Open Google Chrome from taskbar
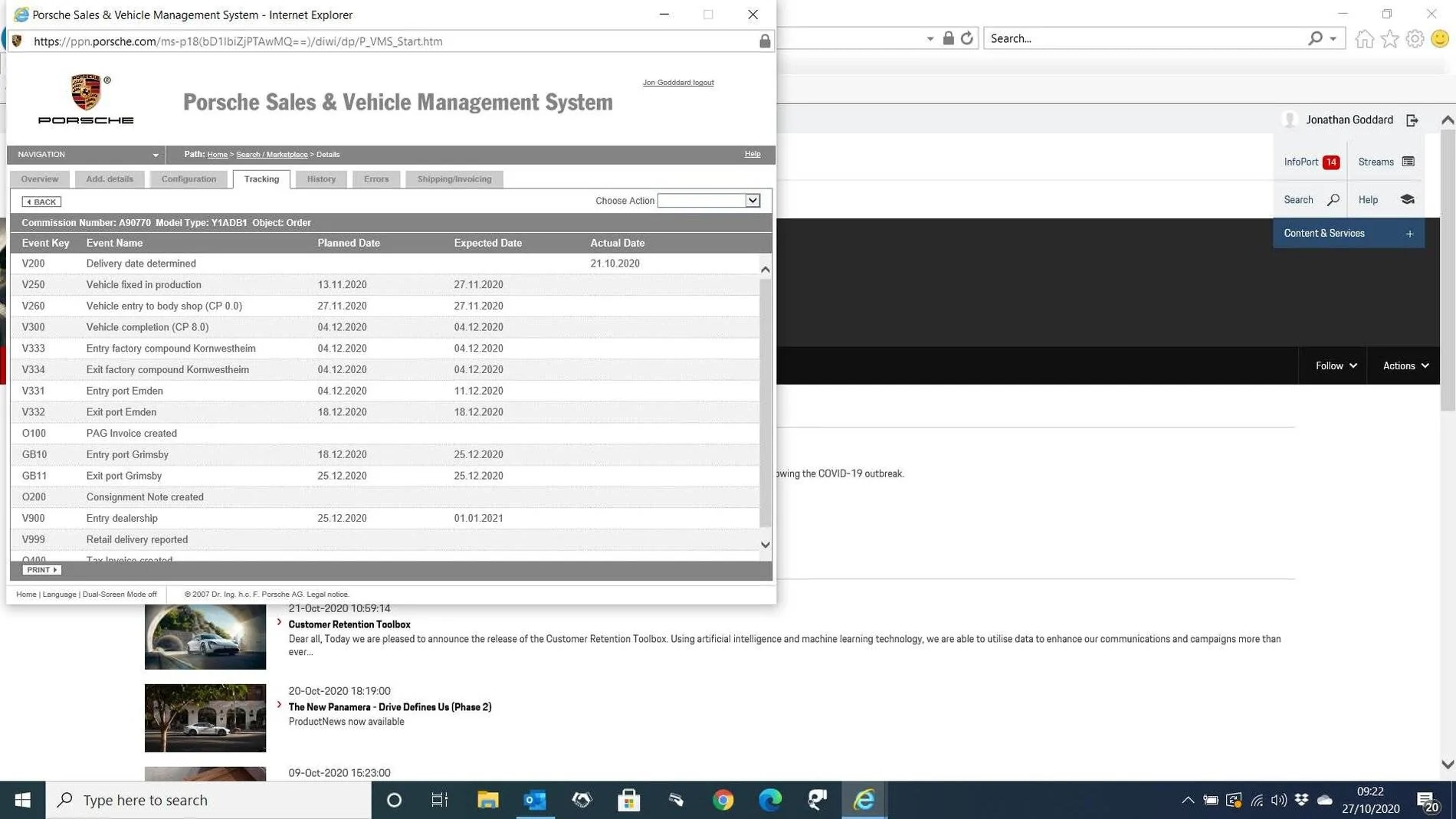 click(723, 800)
